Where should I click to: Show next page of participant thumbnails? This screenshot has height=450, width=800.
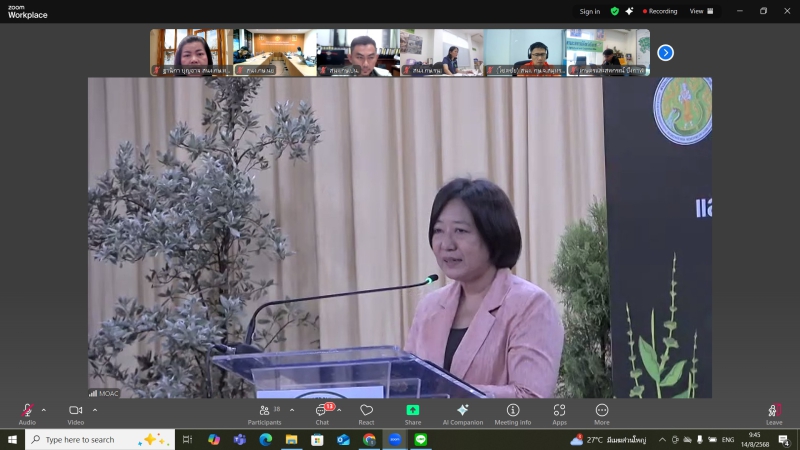click(x=665, y=53)
